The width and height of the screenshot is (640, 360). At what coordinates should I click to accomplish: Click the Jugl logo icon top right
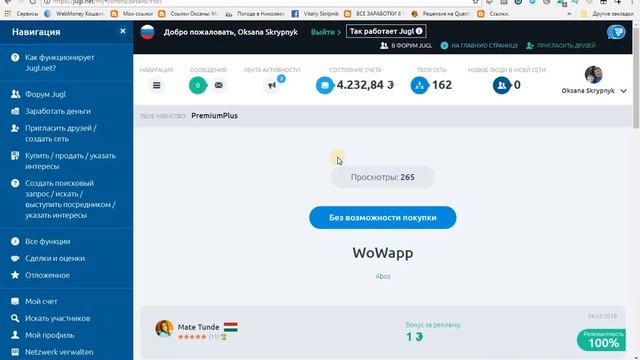(616, 32)
